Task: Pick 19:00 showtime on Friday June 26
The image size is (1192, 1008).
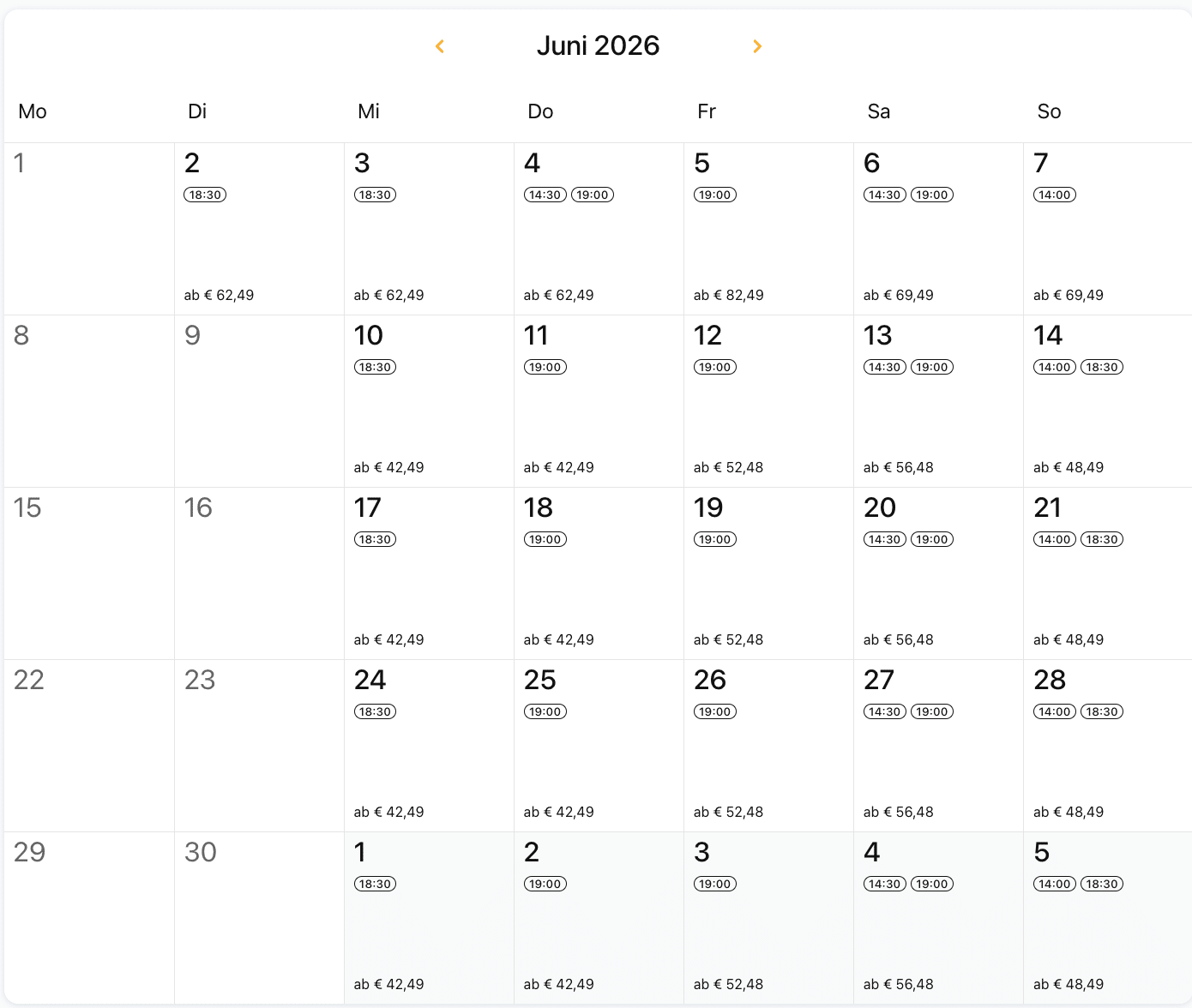Action: coord(714,711)
